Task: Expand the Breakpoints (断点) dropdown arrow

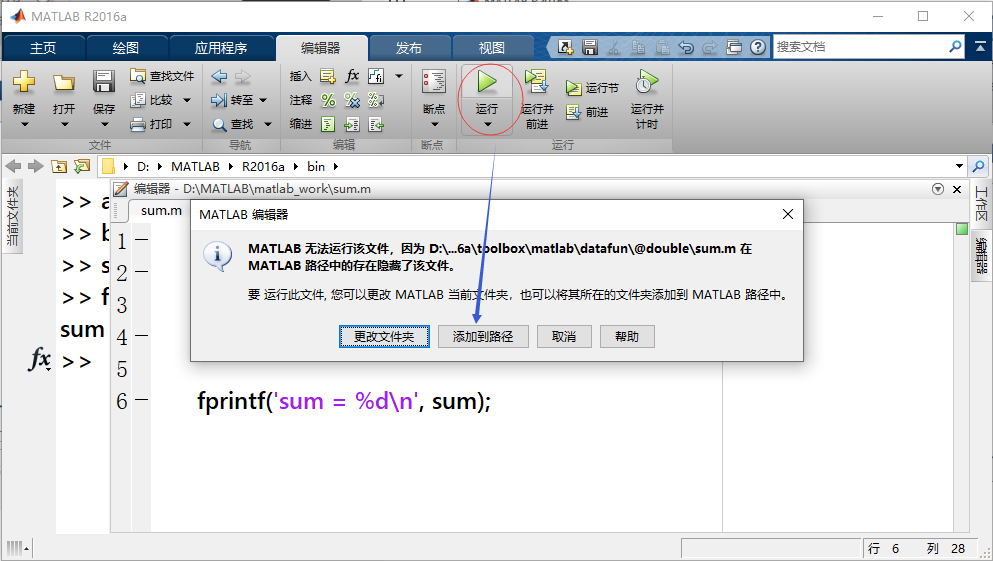Action: (x=434, y=125)
